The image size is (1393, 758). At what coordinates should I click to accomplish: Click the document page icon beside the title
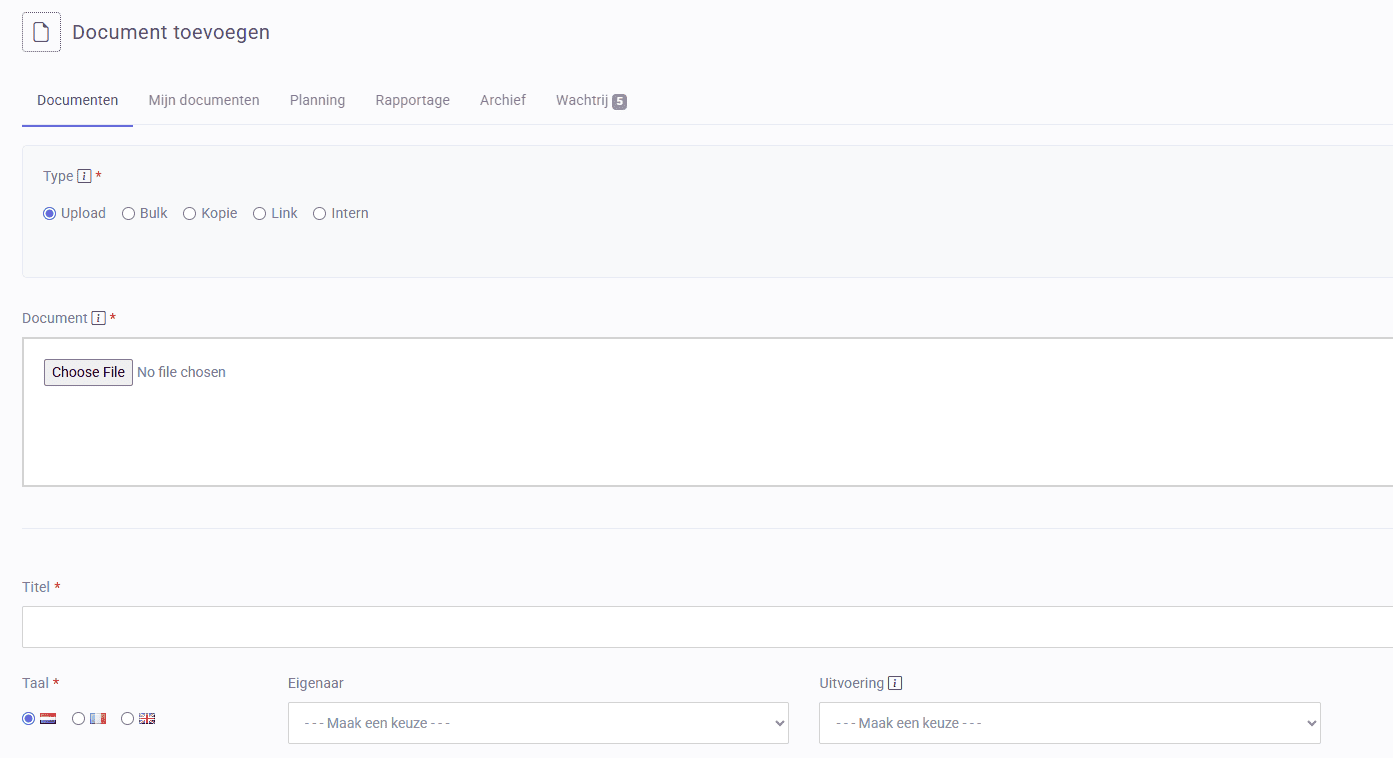(41, 32)
